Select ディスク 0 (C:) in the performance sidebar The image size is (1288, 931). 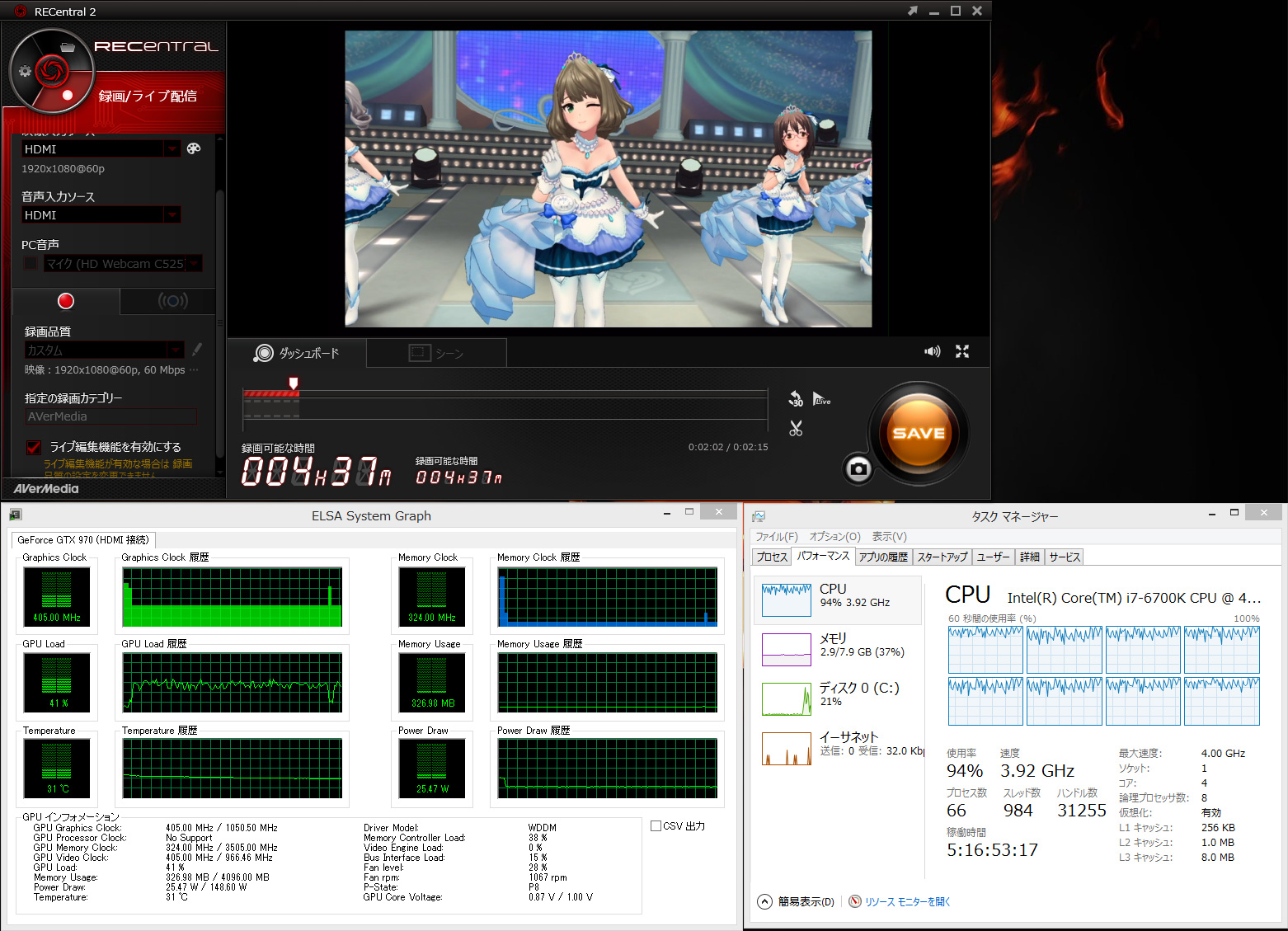pyautogui.click(x=838, y=698)
